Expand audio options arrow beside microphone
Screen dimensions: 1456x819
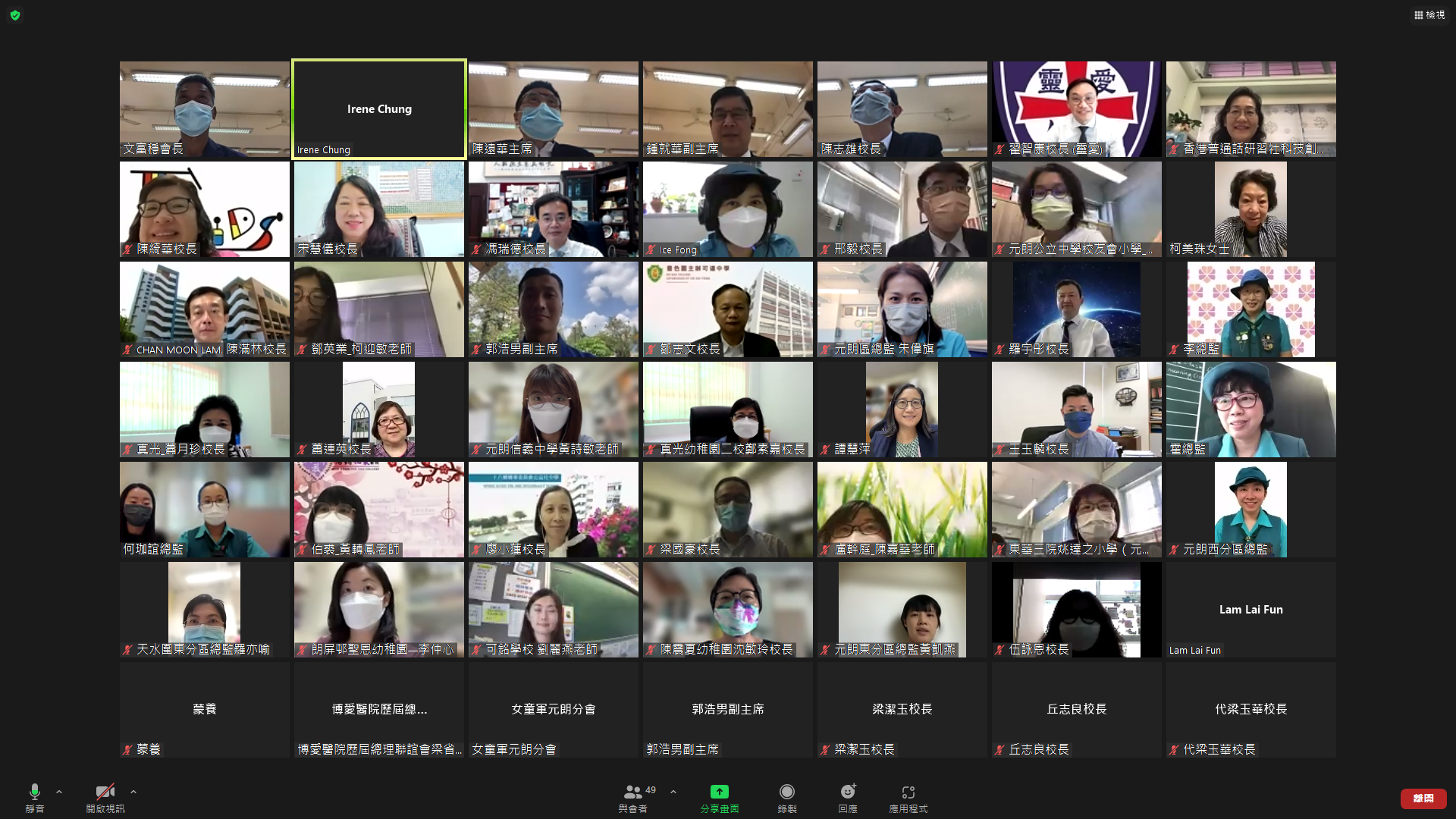[x=59, y=792]
